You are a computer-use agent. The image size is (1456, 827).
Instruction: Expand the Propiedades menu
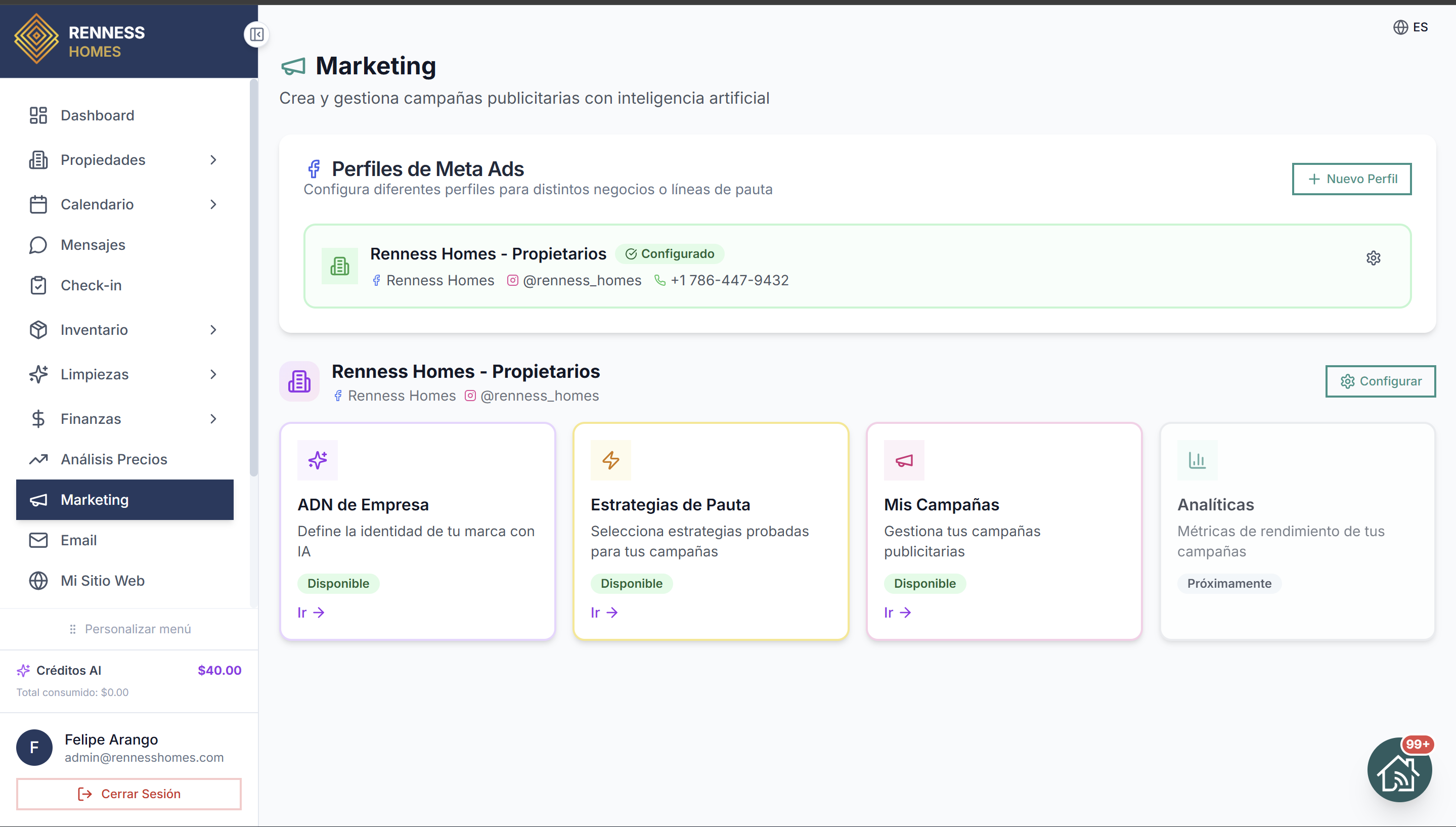click(x=213, y=160)
